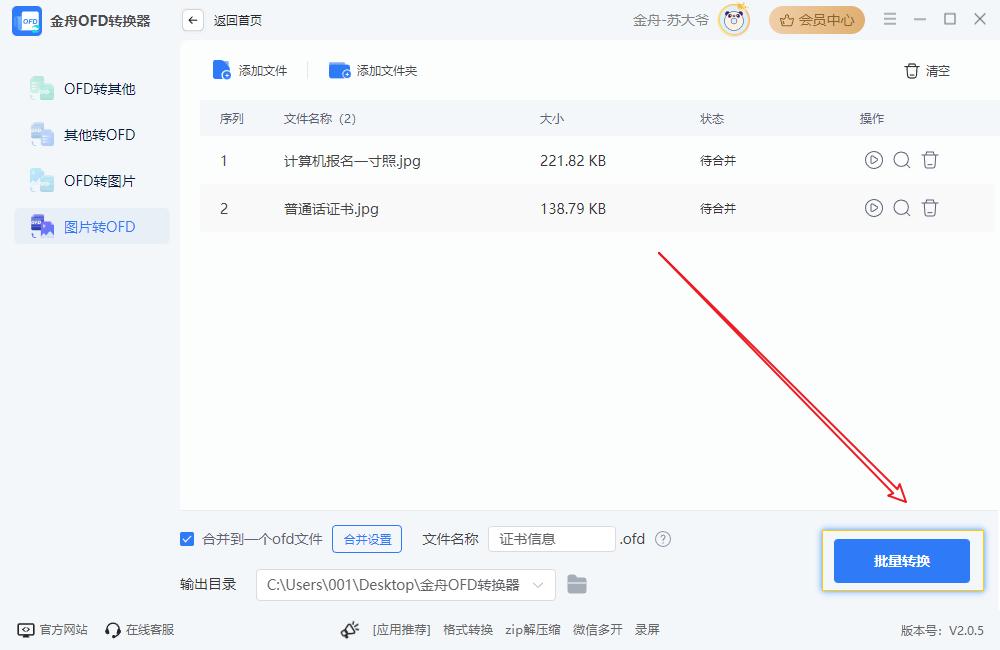Uncheck 合并到一个ofd文件 checkbox
The width and height of the screenshot is (1000, 650).
(187, 539)
